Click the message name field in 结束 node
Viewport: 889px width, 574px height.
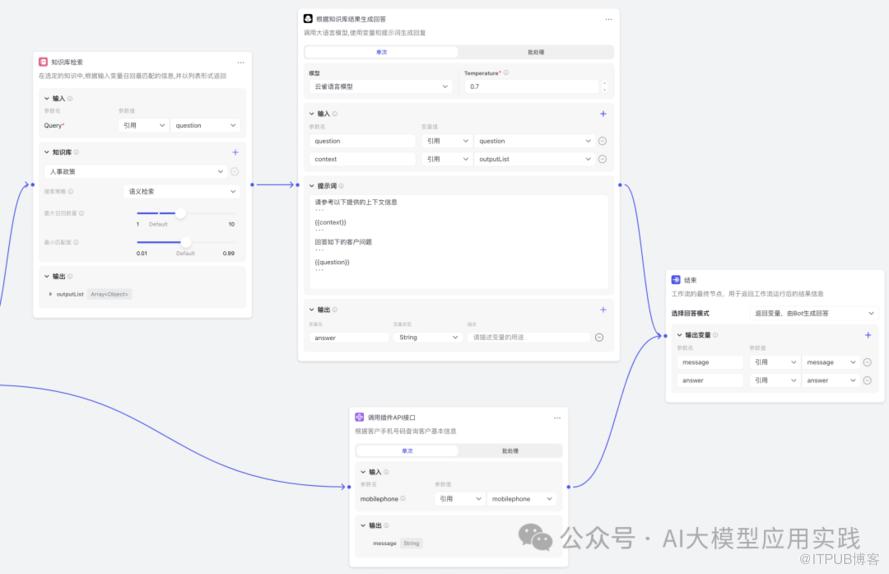click(710, 362)
